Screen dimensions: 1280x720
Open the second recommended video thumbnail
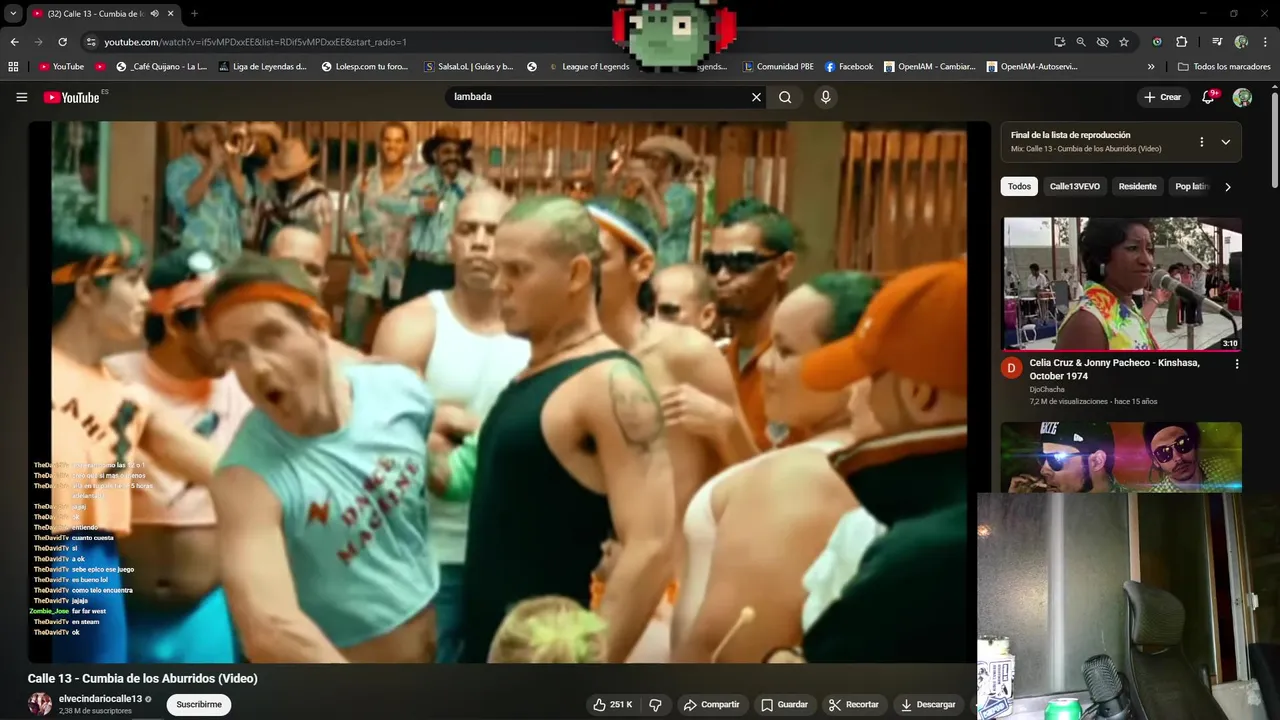1122,457
